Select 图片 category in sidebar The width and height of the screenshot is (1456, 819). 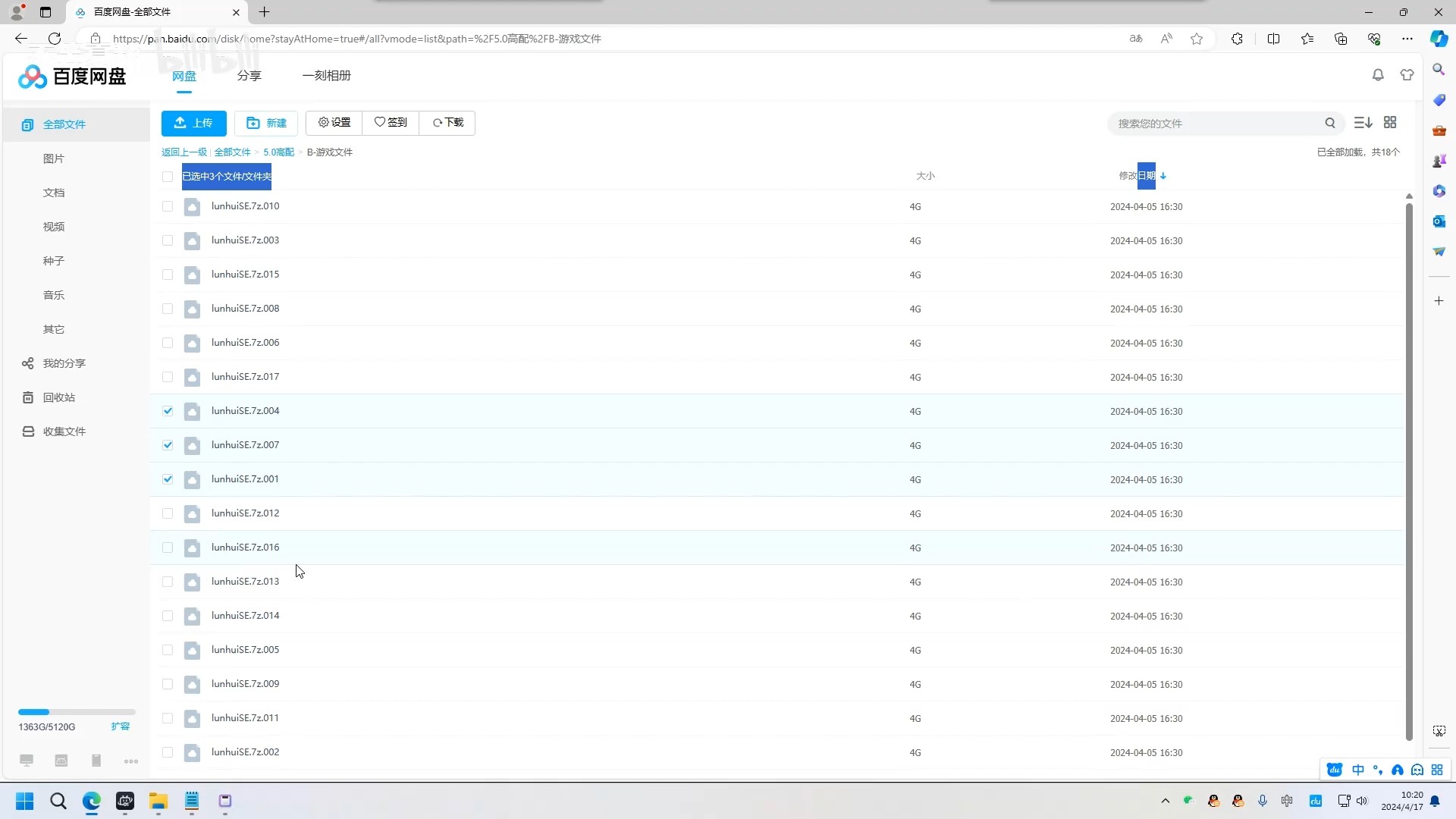(54, 158)
